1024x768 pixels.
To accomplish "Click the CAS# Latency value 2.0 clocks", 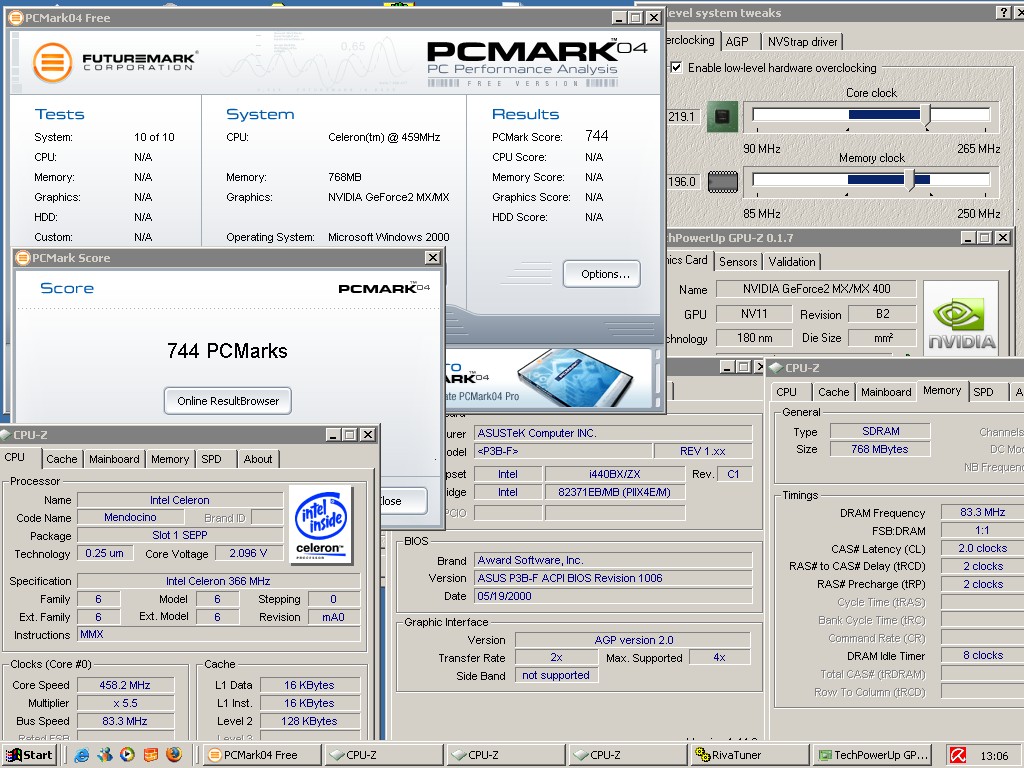I will tap(982, 549).
